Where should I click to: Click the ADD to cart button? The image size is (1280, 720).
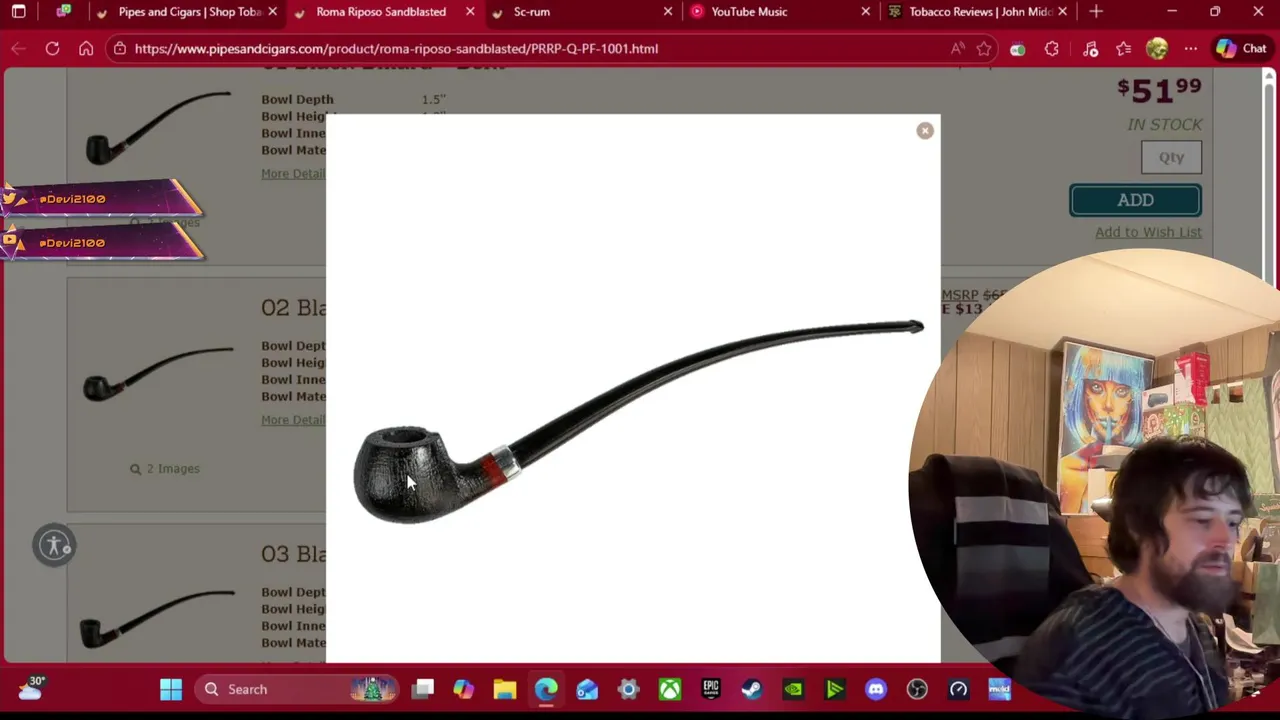(1135, 200)
